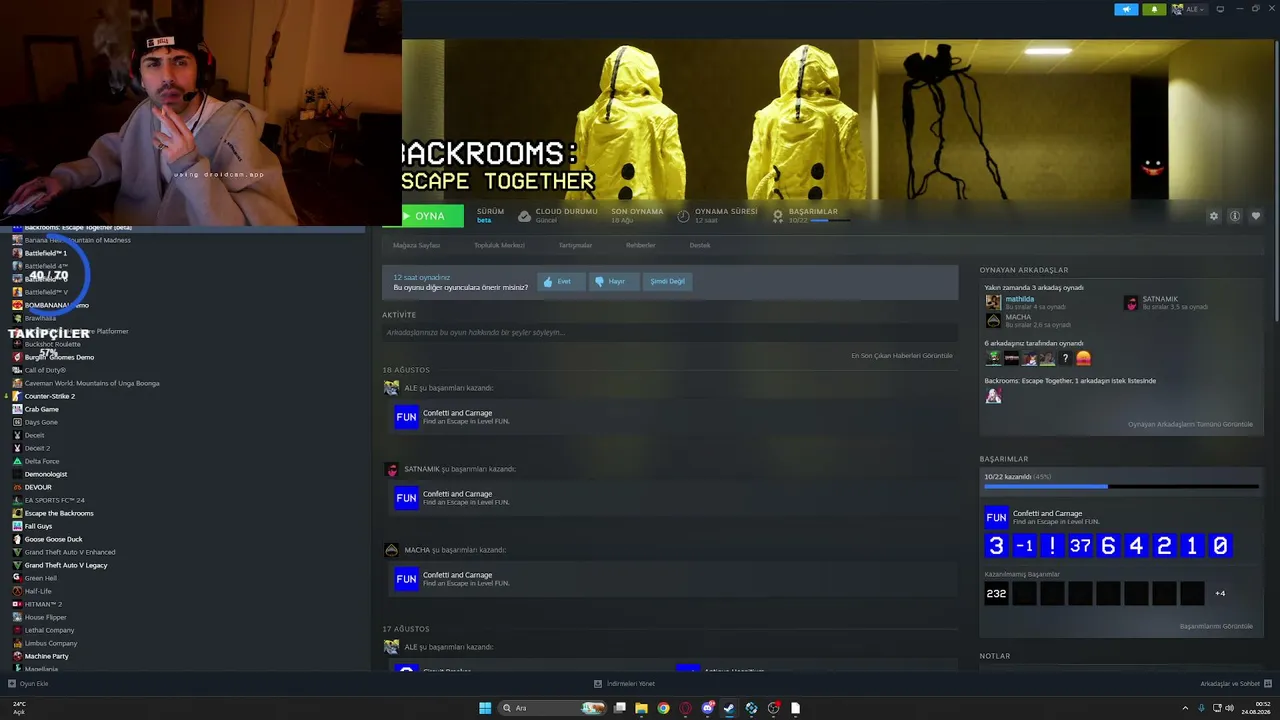Viewport: 1280px width, 720px height.
Task: Open the achievement '37' badge icon
Action: point(1080,546)
